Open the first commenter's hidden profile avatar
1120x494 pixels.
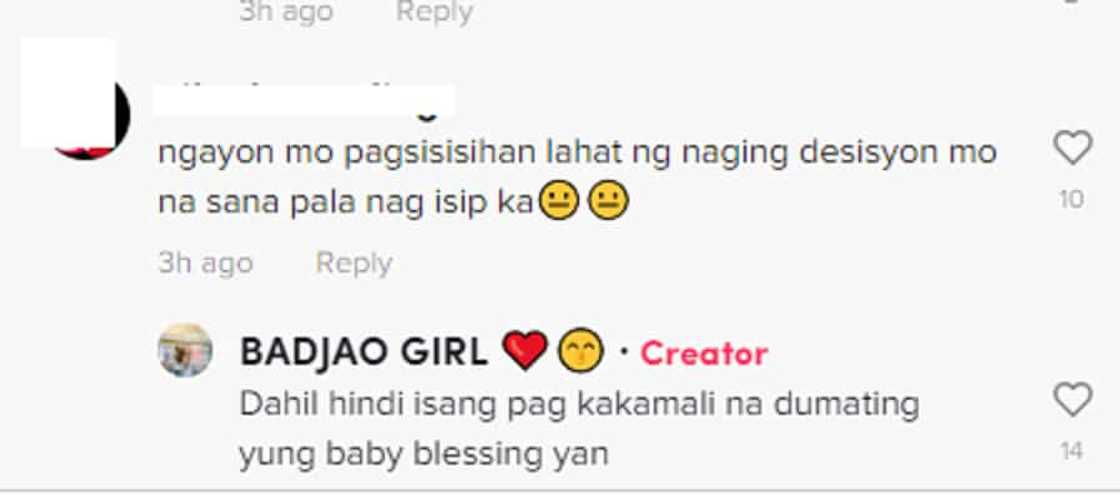coord(75,100)
